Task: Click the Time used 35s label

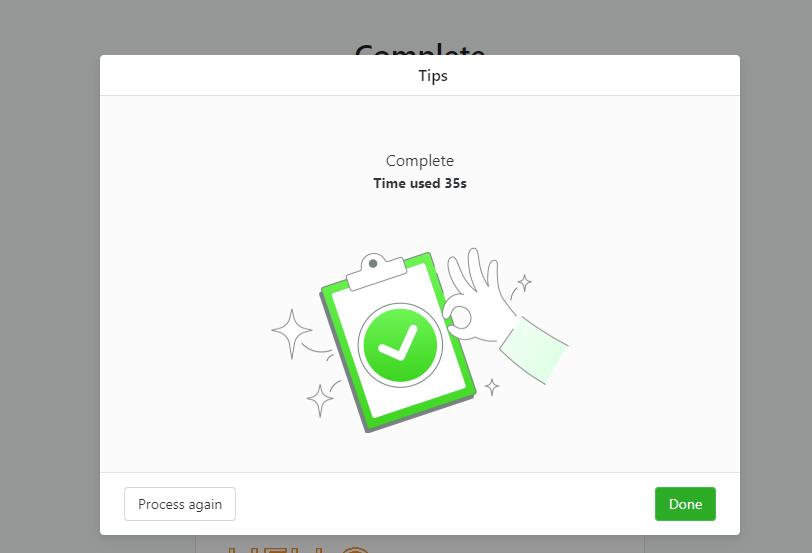Action: pyautogui.click(x=419, y=183)
